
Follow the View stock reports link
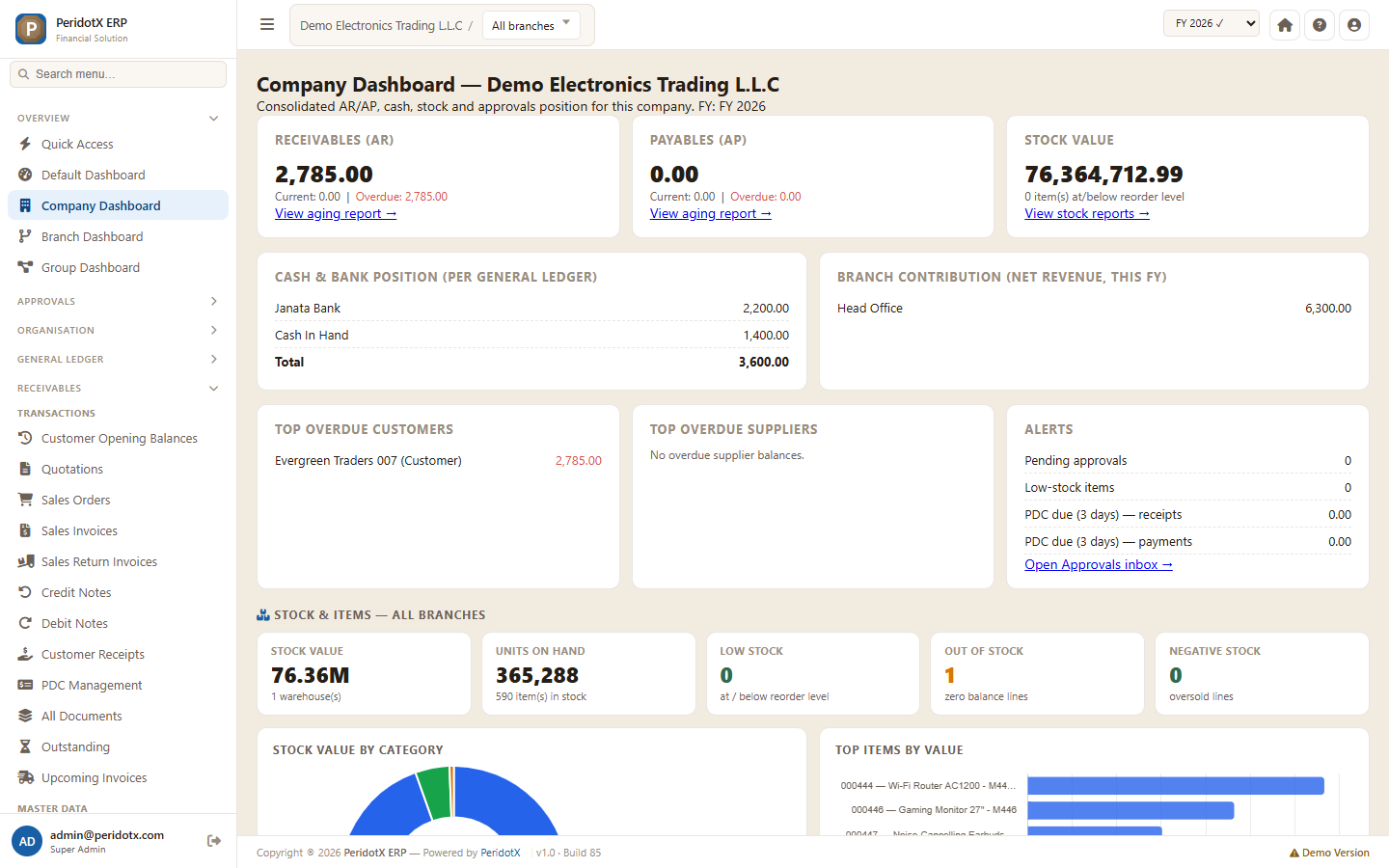pos(1087,214)
